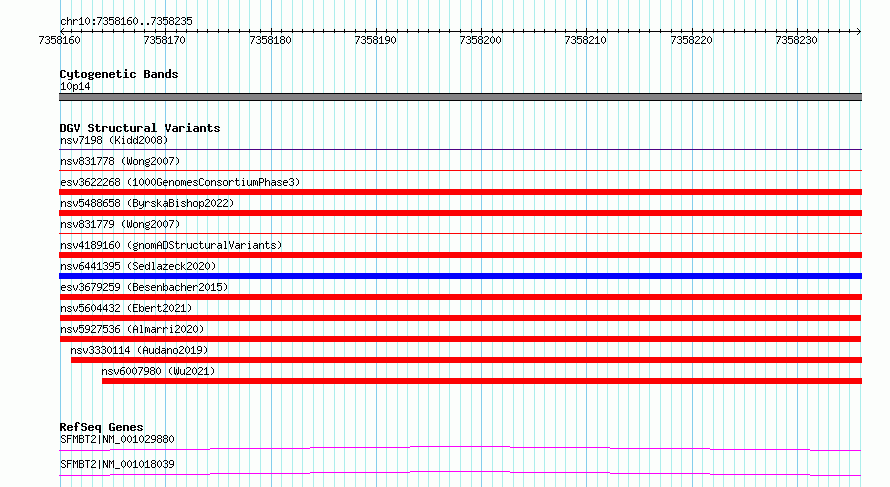Click the nsv7198 (Kidd2008) variant label
890x487 pixels.
[x=114, y=140]
